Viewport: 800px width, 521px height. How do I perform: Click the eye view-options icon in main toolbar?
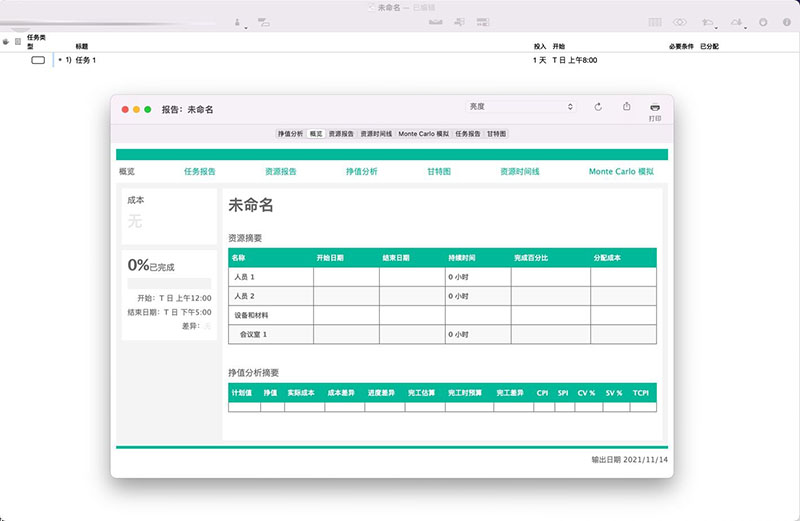(680, 22)
